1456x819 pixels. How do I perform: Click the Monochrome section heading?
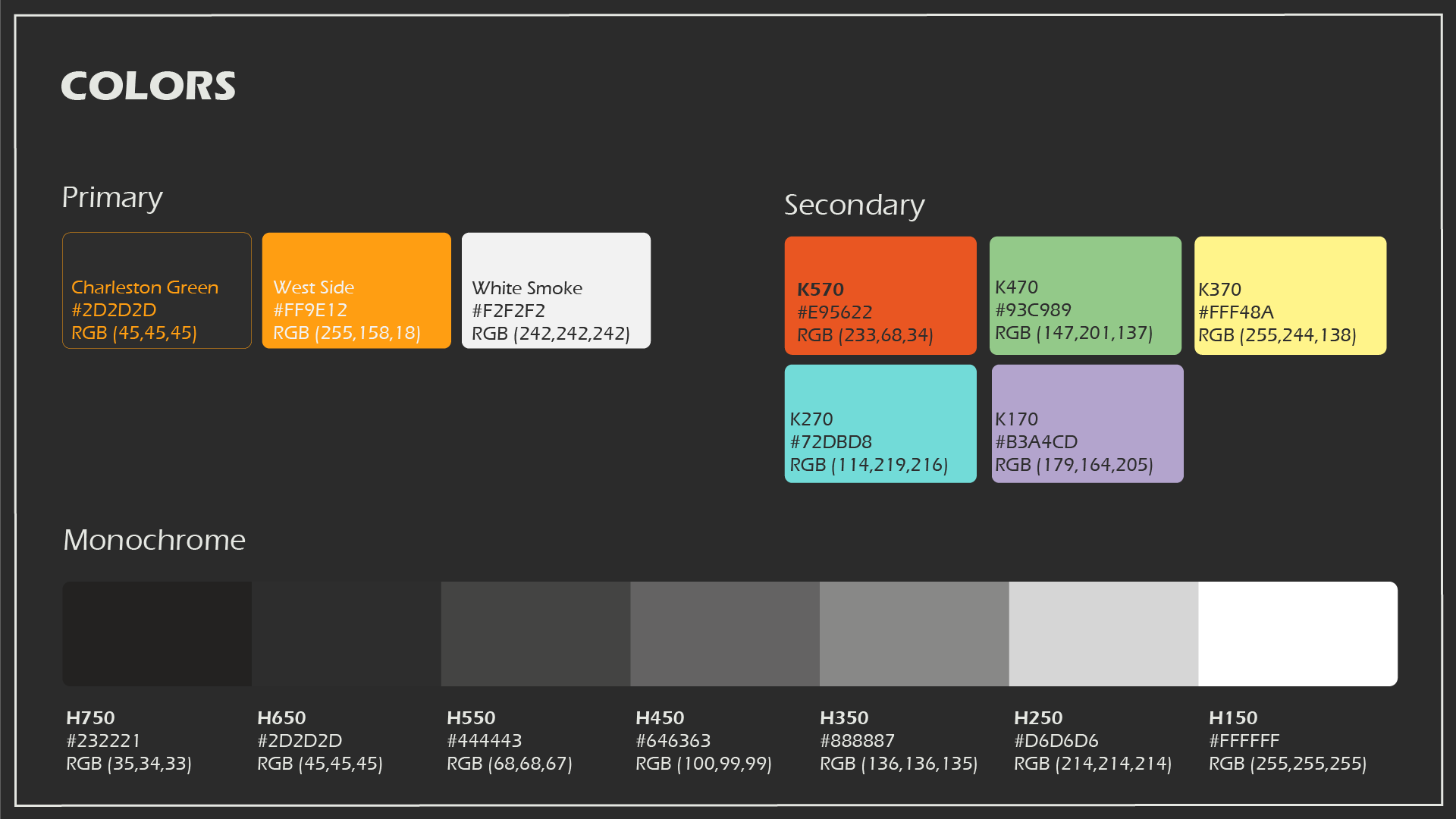pyautogui.click(x=154, y=540)
